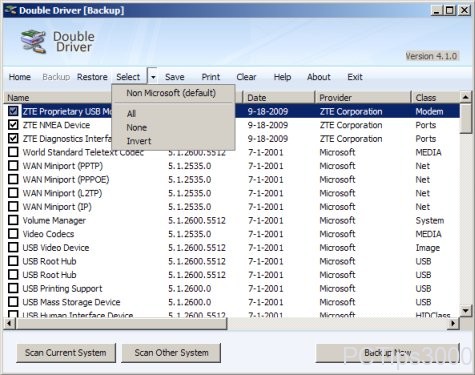Click Save in the toolbar
The width and height of the screenshot is (475, 375).
click(175, 77)
